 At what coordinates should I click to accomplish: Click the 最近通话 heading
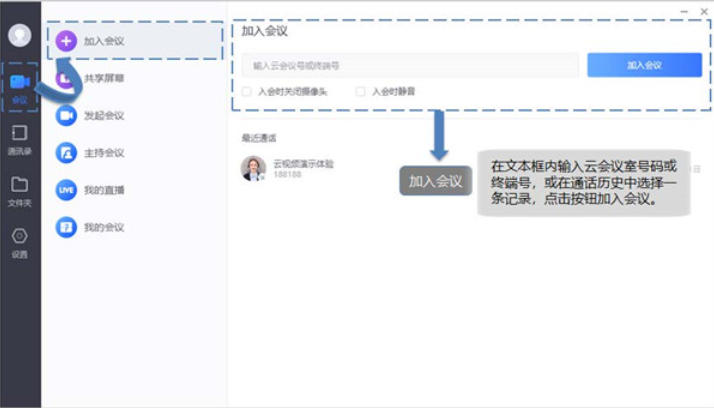[259, 138]
